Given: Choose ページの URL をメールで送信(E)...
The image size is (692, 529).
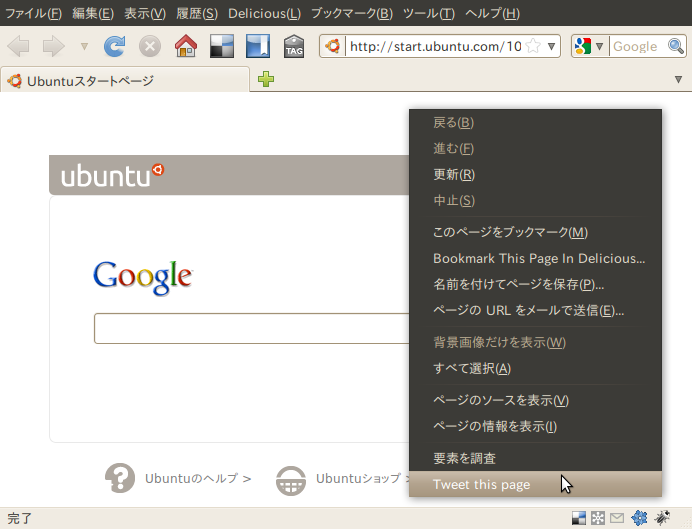Looking at the screenshot, I should point(535,310).
